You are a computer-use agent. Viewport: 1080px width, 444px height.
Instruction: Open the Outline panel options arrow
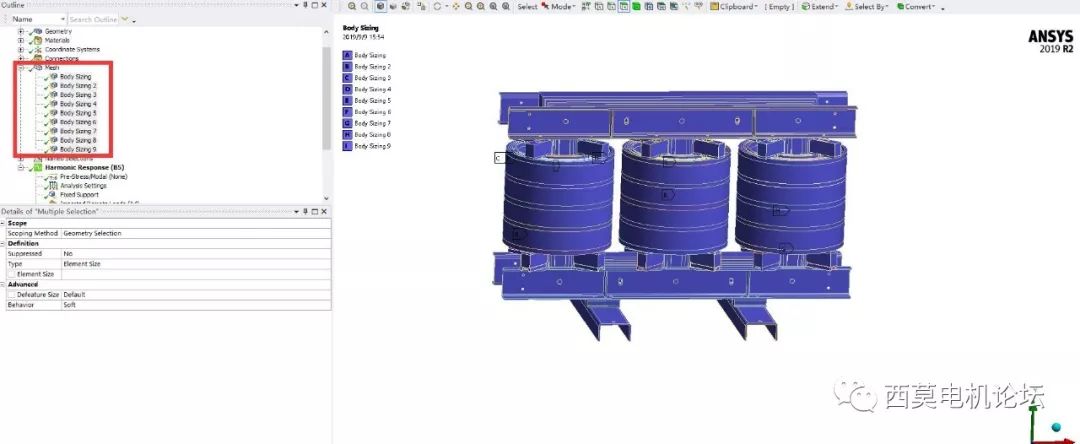(297, 5)
